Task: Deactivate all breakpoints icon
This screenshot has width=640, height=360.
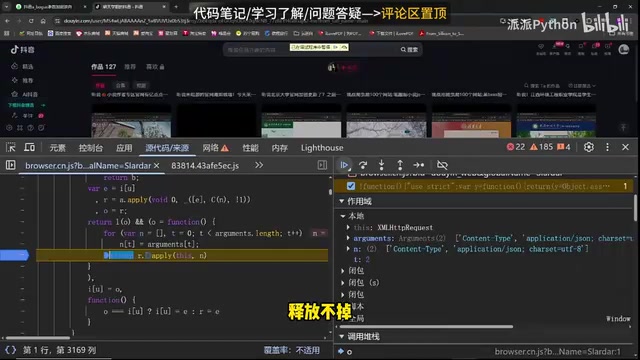Action: 442,165
